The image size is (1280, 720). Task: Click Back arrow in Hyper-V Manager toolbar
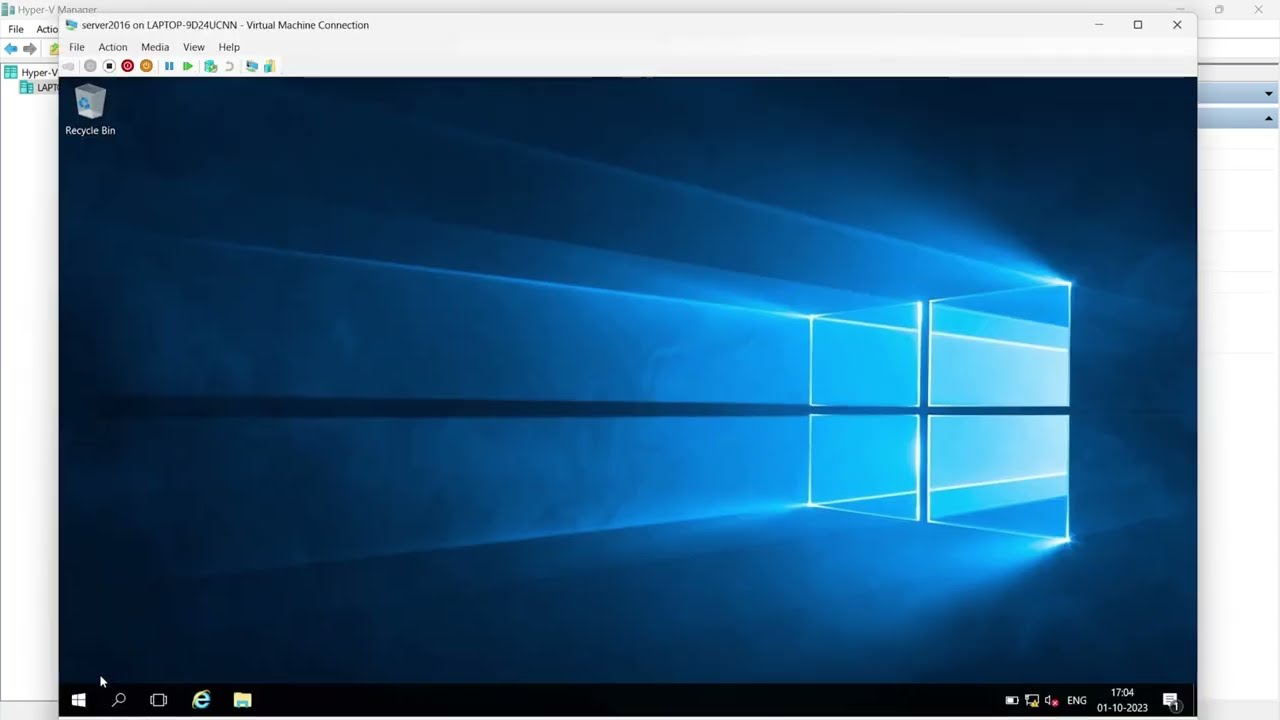pos(11,48)
